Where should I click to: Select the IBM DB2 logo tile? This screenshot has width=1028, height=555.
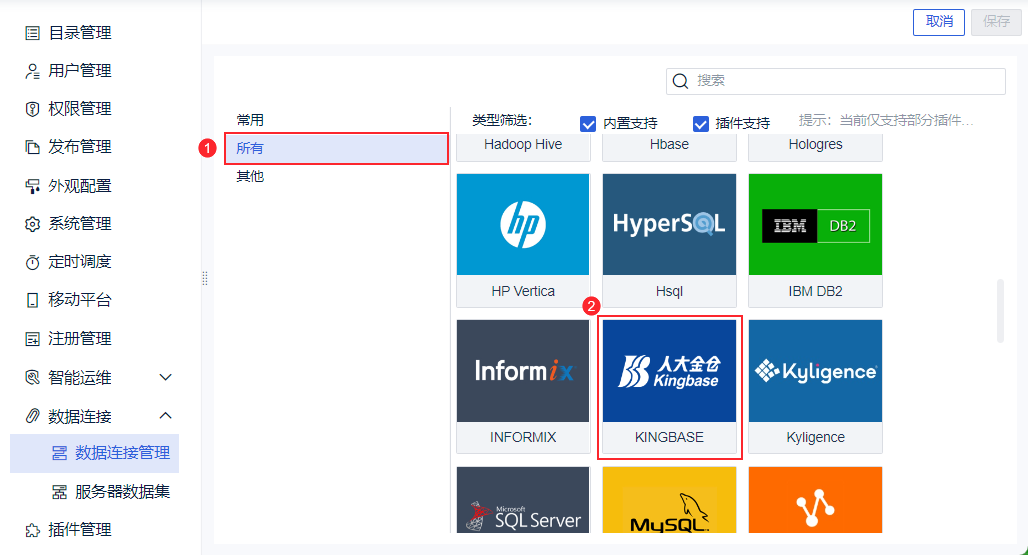tap(816, 224)
